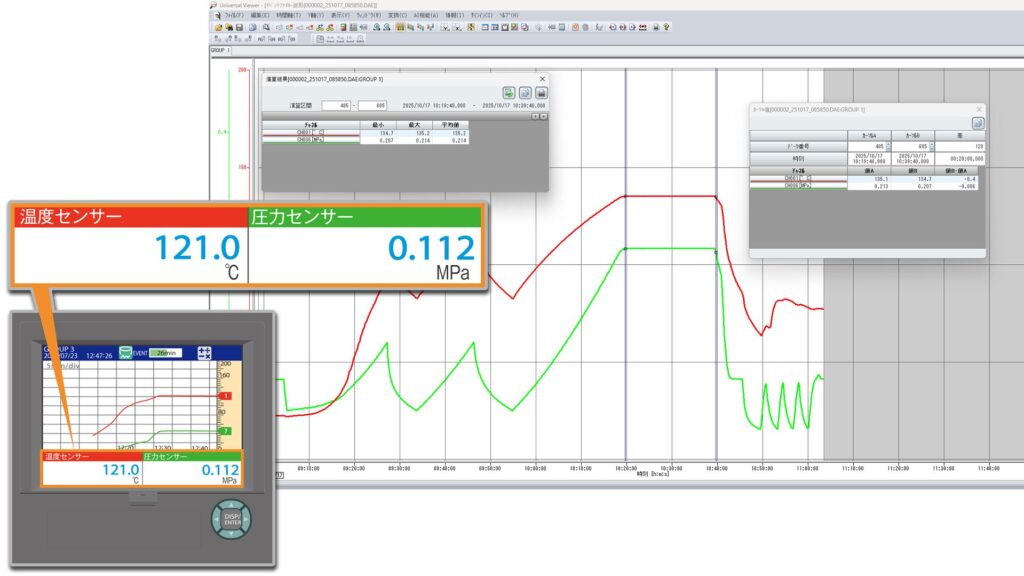Click the large 0.112 pressure reading
This screenshot has height=576, width=1024.
(x=431, y=248)
